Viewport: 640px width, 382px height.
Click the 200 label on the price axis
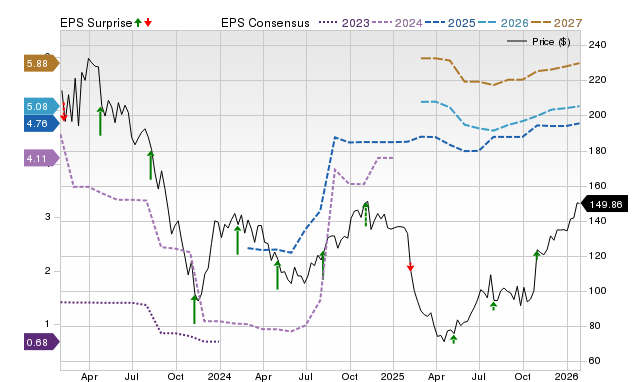point(597,115)
